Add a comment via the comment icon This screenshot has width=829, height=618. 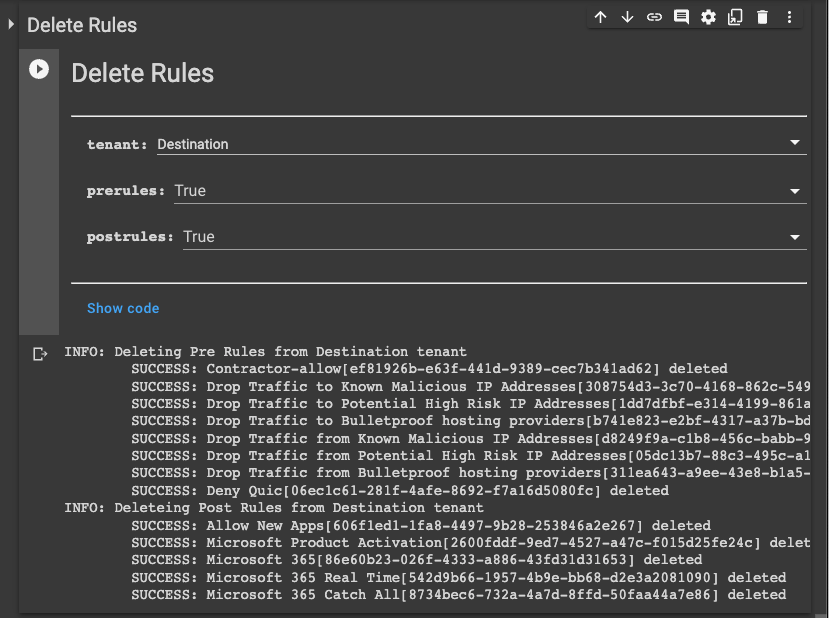681,17
